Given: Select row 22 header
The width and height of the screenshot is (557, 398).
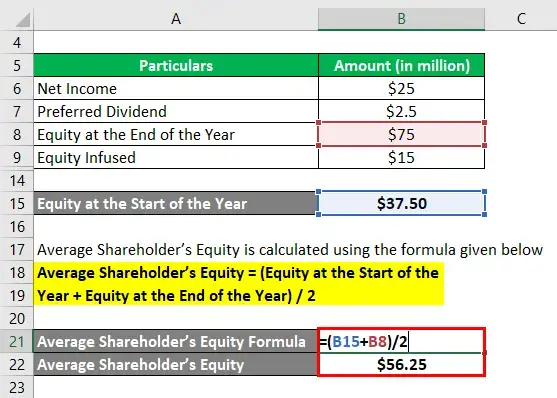Looking at the screenshot, I should point(17,365).
